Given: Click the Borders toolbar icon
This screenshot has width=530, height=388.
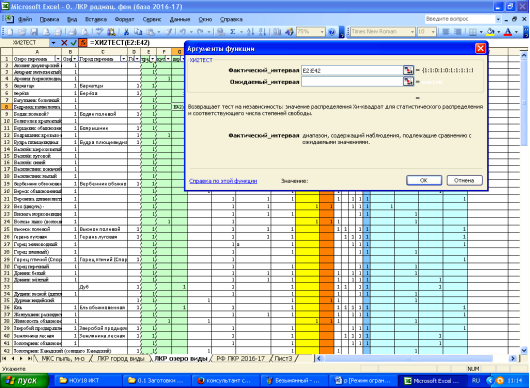Looking at the screenshot, I should click(473, 32).
